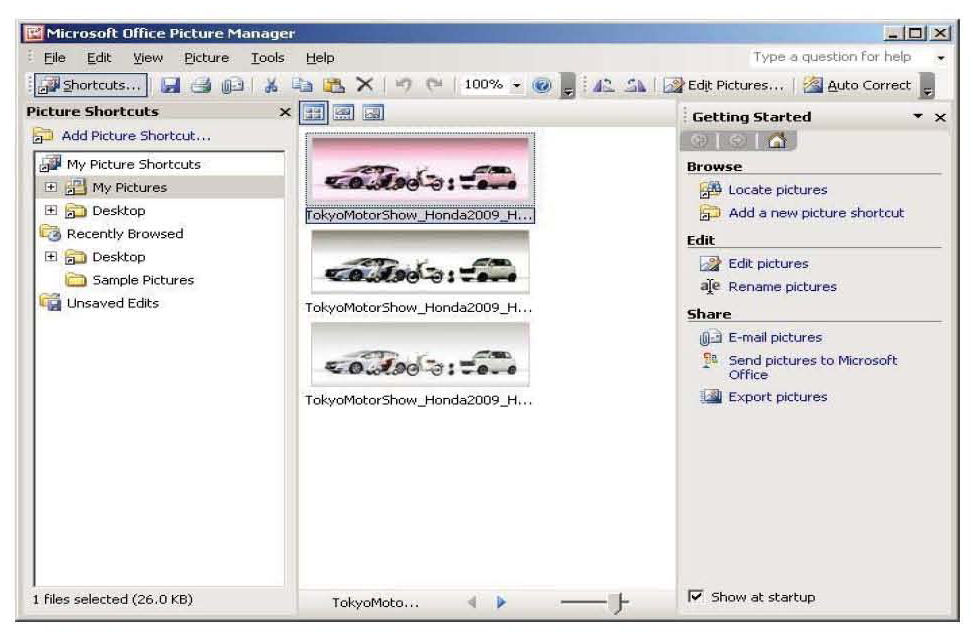Click the thumbnail zoom slider handle
Screen dimensions: 977x643
(x=622, y=602)
